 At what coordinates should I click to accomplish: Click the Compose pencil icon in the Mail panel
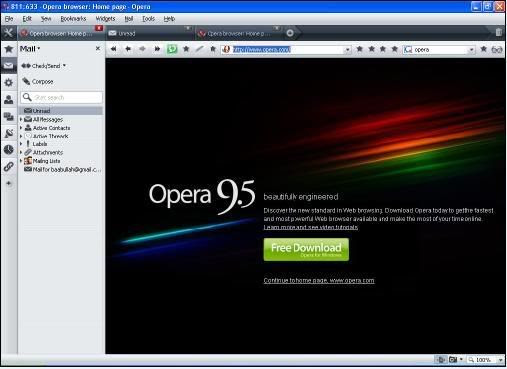(x=26, y=81)
